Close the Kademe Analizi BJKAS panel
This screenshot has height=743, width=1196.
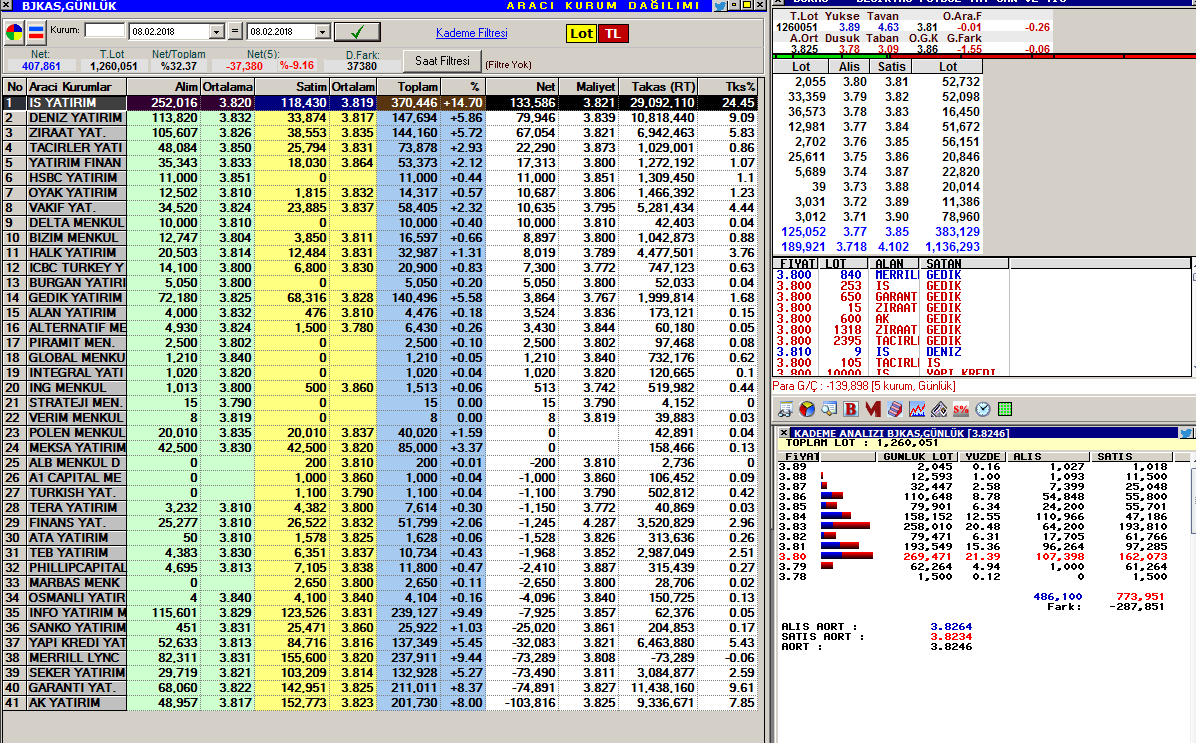click(783, 433)
